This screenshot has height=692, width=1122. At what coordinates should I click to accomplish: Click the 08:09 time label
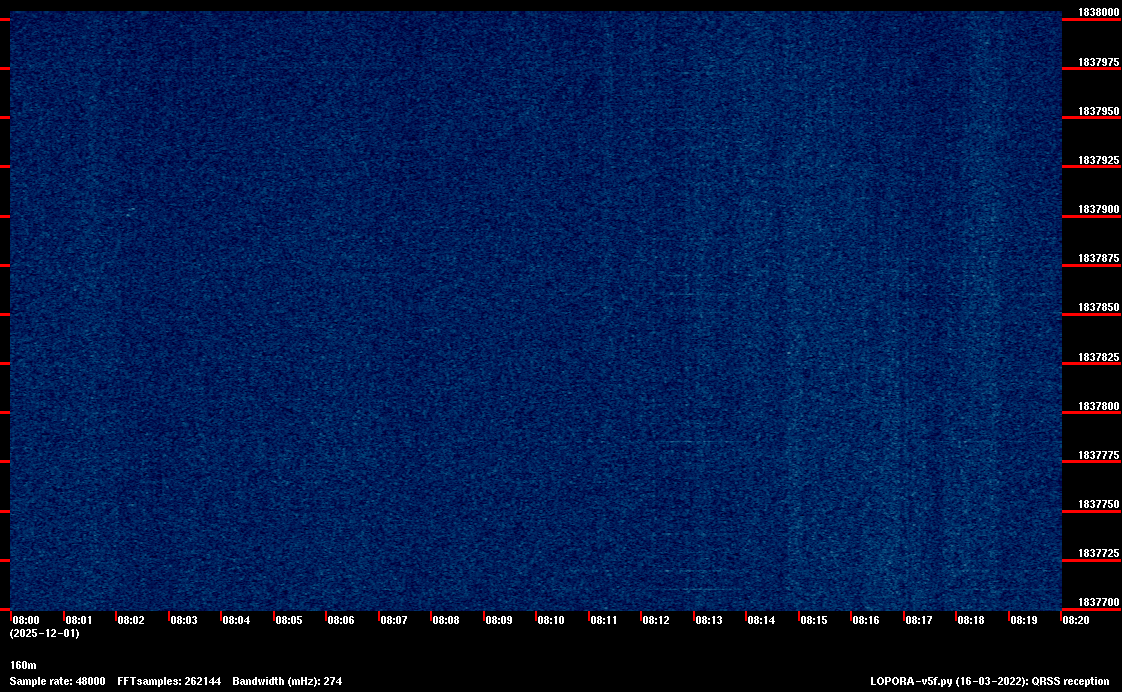(499, 620)
